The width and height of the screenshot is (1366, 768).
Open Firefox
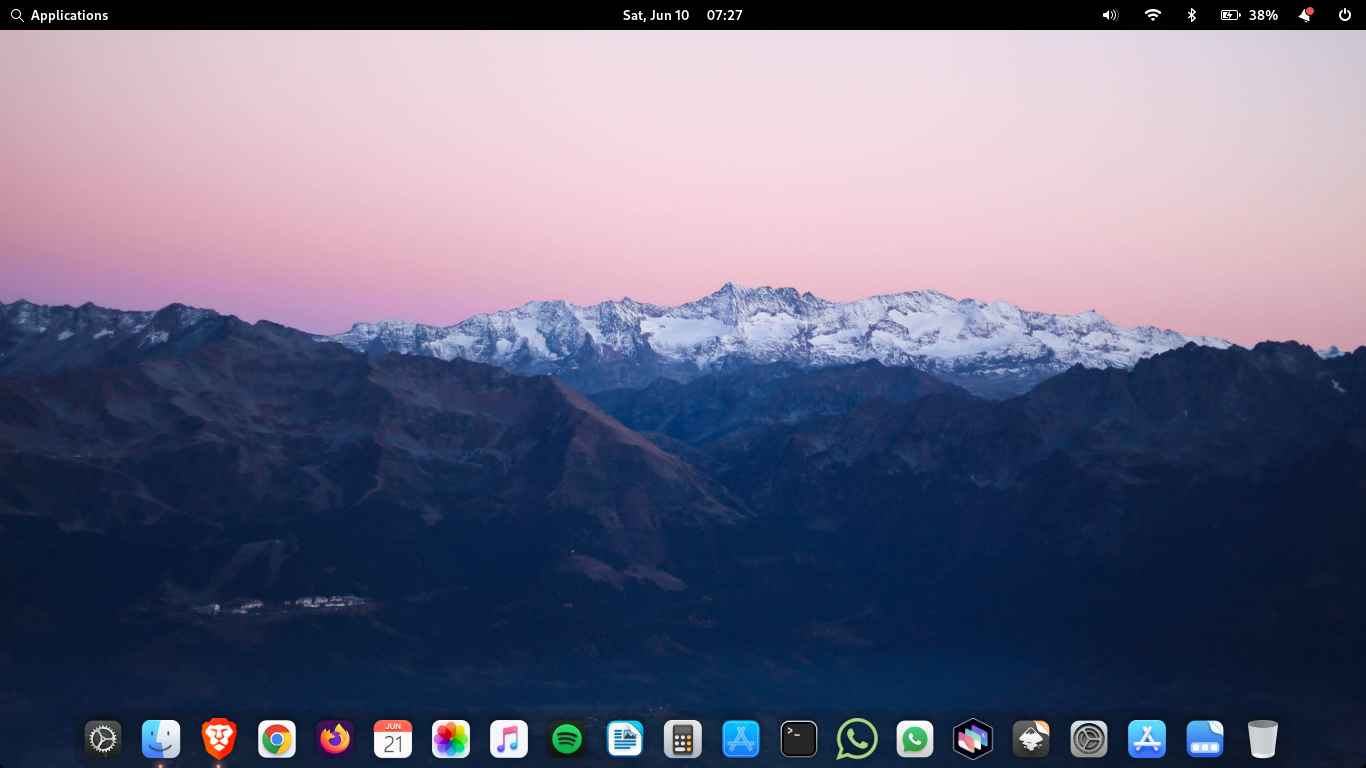(x=335, y=738)
